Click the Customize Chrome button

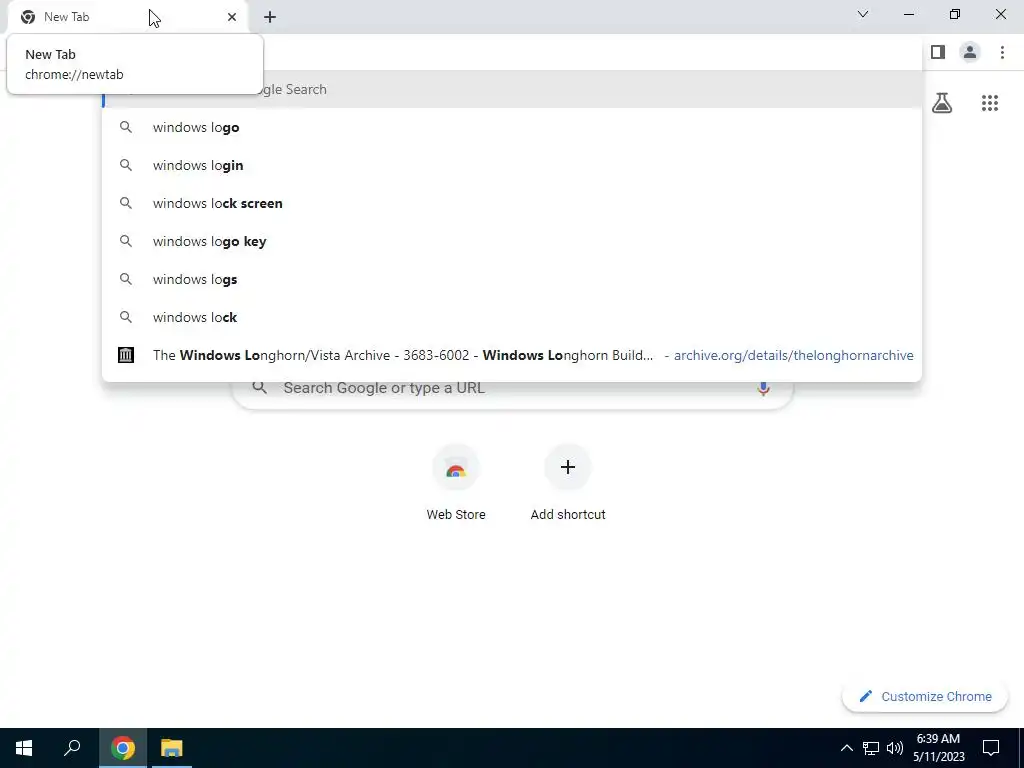[x=925, y=696]
